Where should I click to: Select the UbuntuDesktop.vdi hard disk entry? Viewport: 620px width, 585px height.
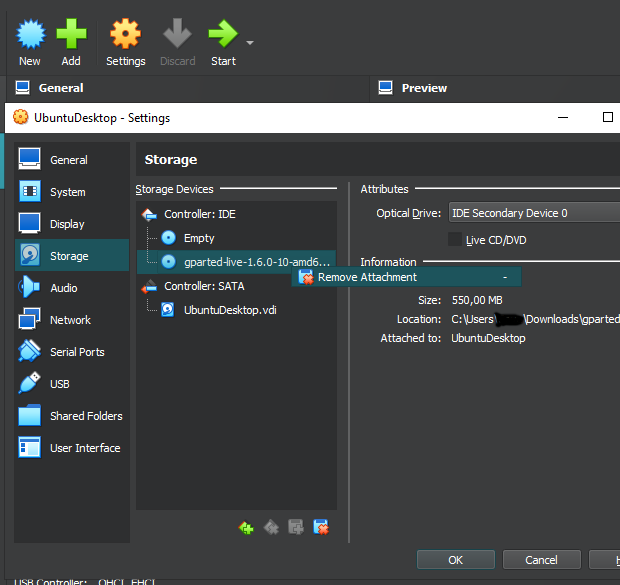click(x=236, y=310)
